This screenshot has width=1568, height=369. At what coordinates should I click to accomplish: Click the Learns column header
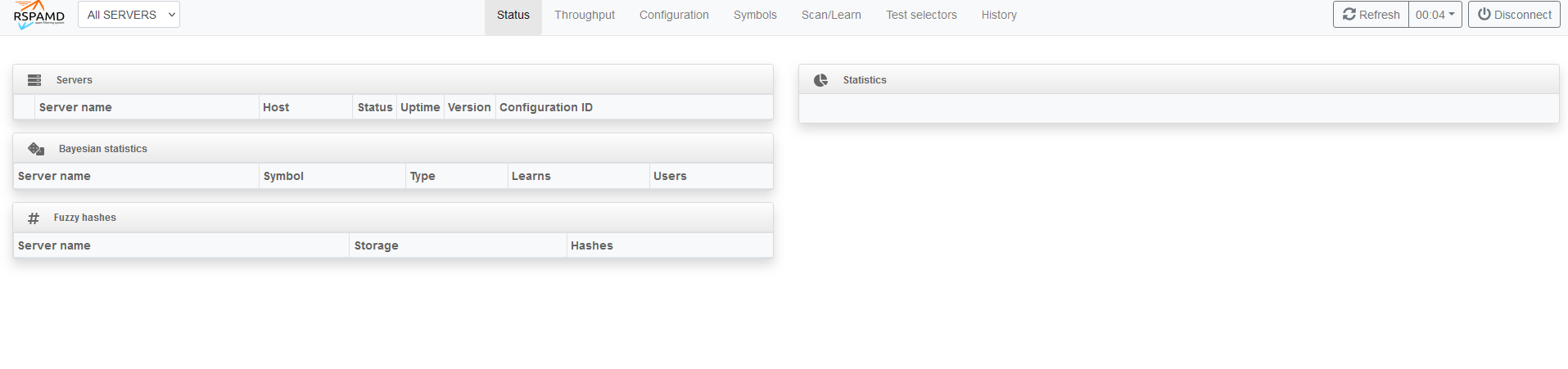tap(531, 176)
